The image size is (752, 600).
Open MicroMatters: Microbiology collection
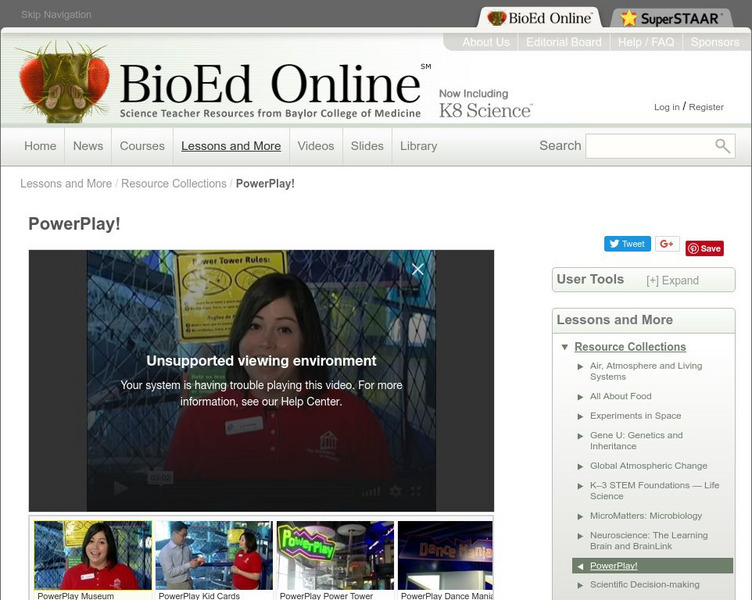point(646,516)
